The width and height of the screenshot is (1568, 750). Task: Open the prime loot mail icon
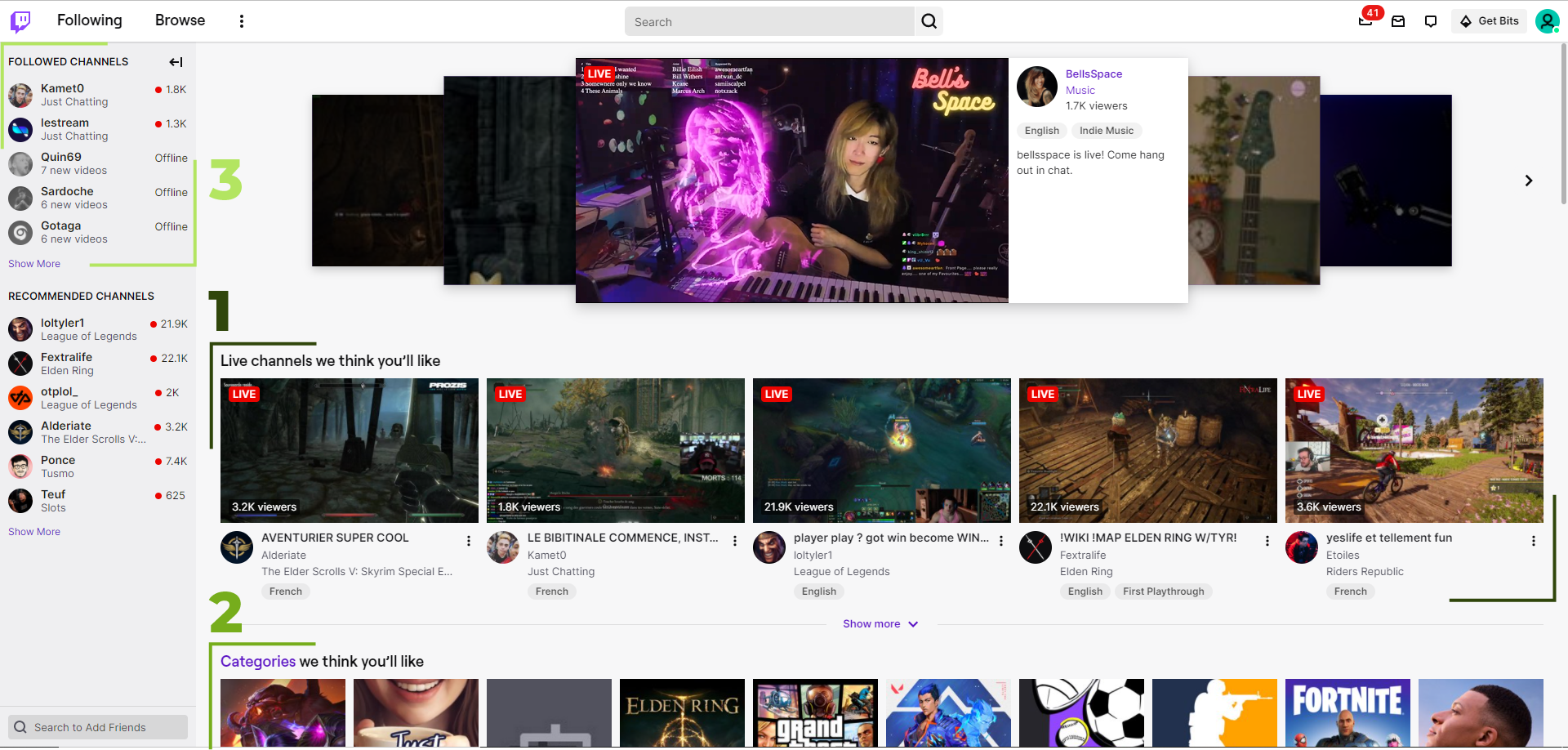pos(1398,21)
